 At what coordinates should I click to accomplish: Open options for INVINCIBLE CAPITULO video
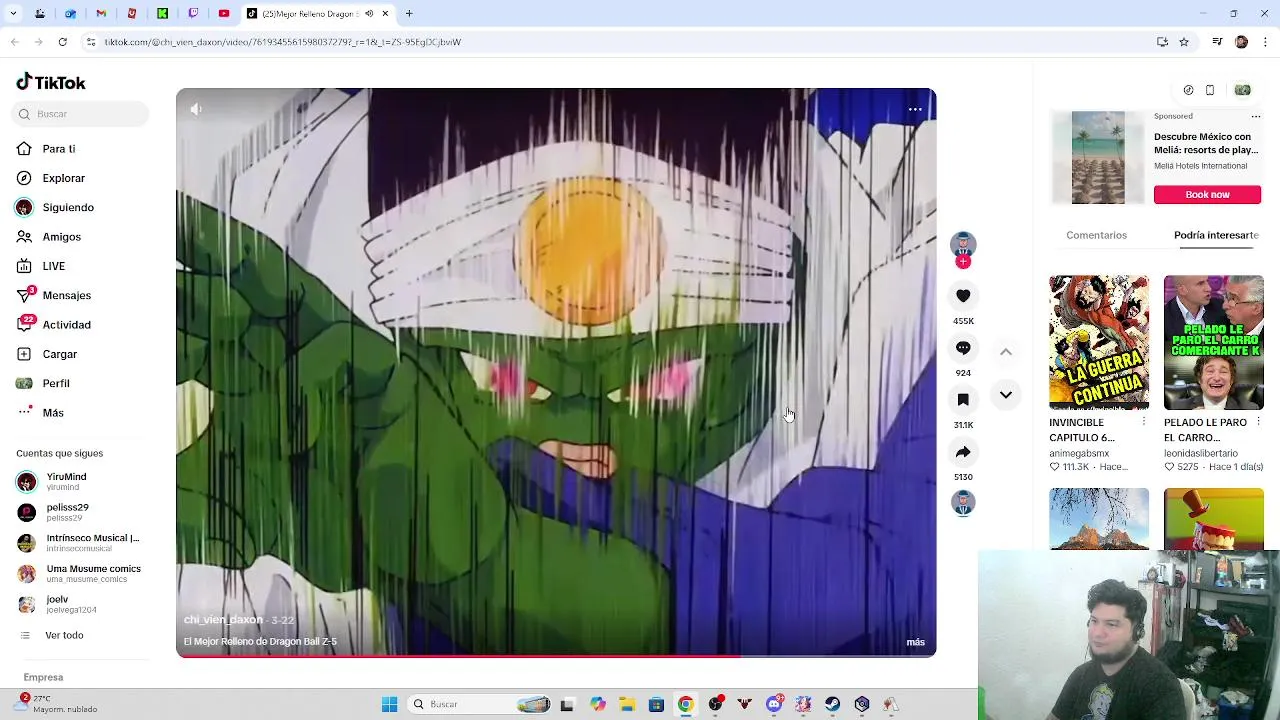point(1144,422)
